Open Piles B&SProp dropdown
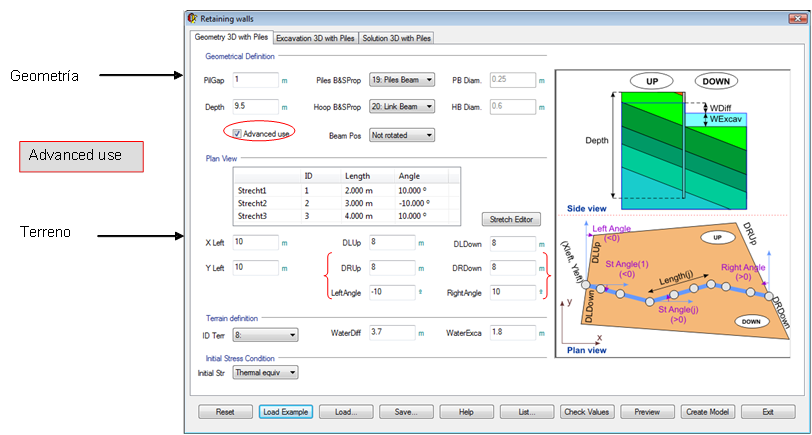This screenshot has width=812, height=435. [402, 80]
